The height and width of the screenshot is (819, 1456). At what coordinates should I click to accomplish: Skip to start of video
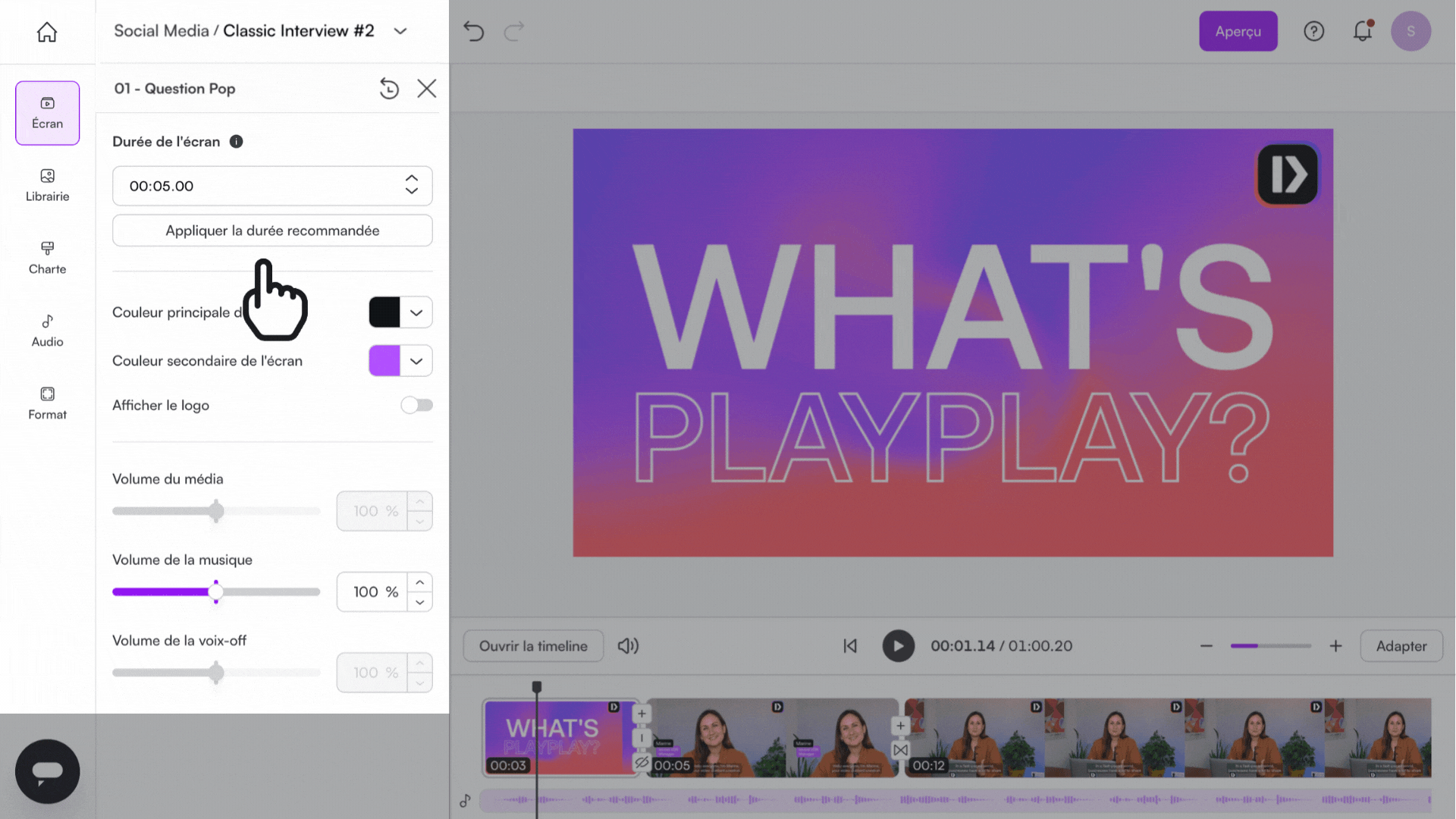(x=850, y=646)
